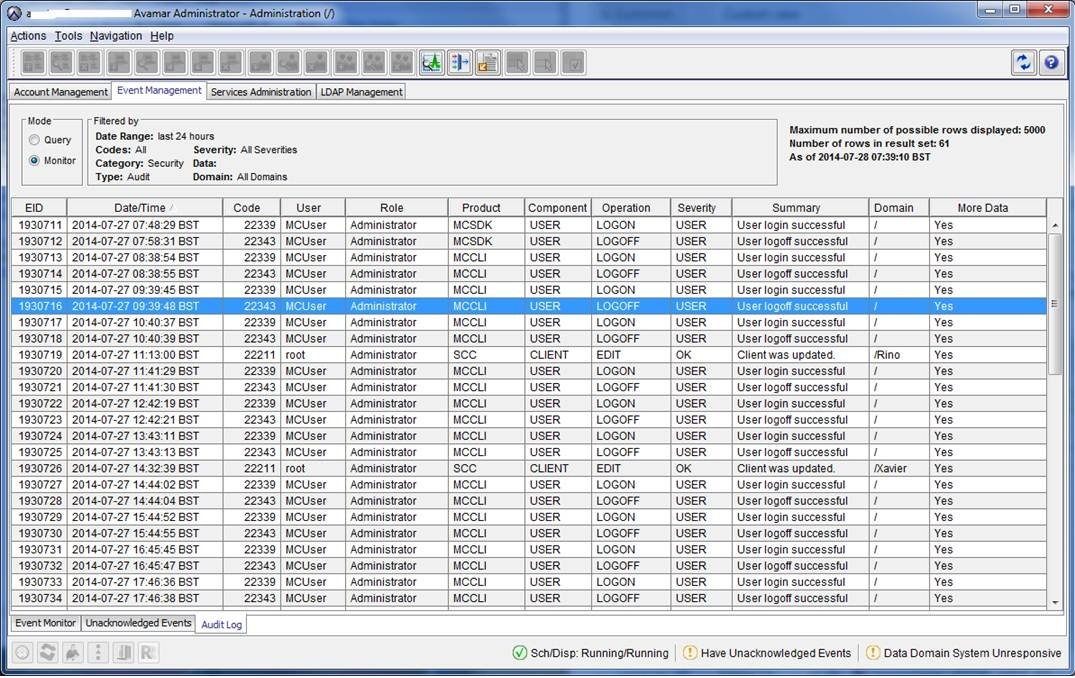The width and height of the screenshot is (1075, 678).
Task: Click the vertical scrollbar thumb of event table
Action: coord(1054,304)
